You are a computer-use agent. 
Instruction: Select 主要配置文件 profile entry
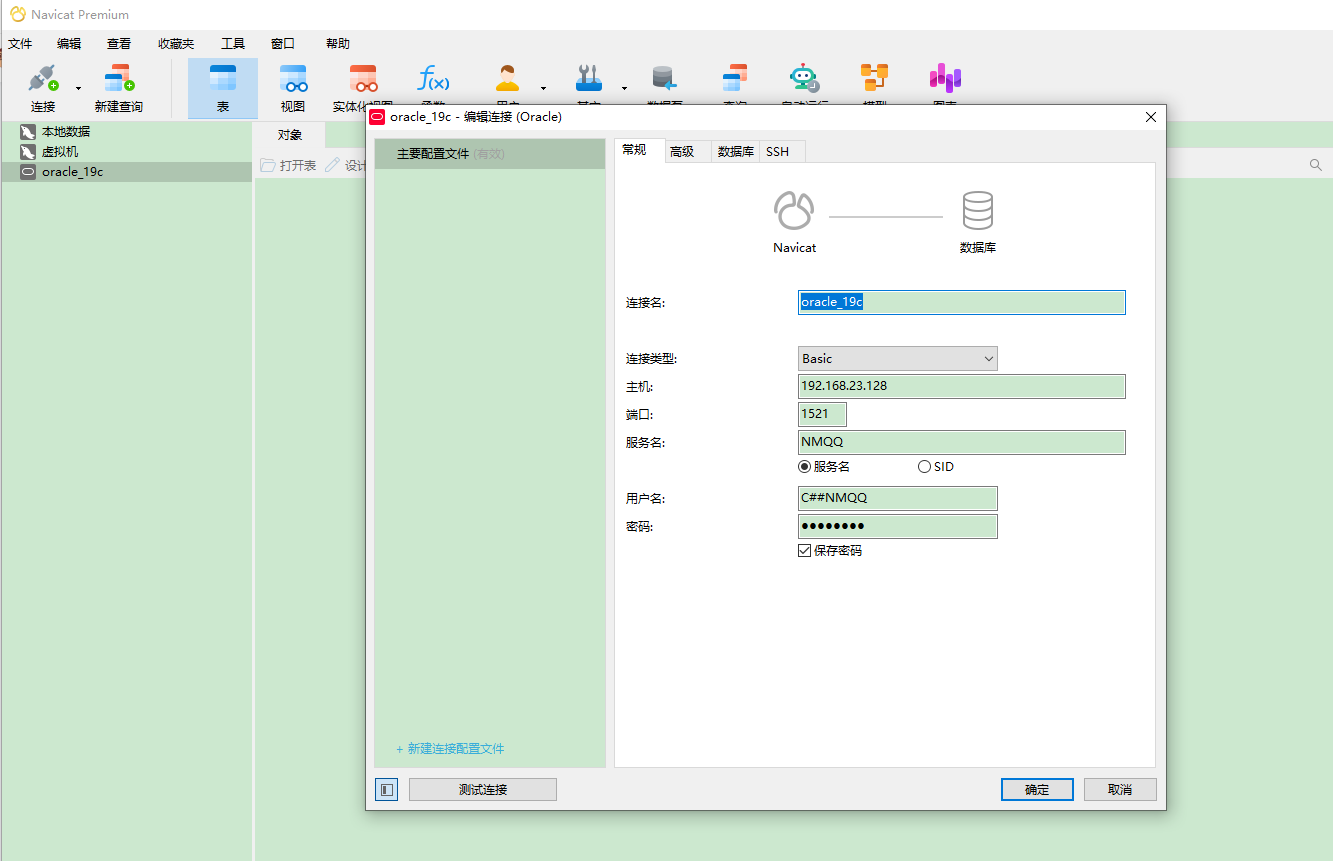point(490,154)
